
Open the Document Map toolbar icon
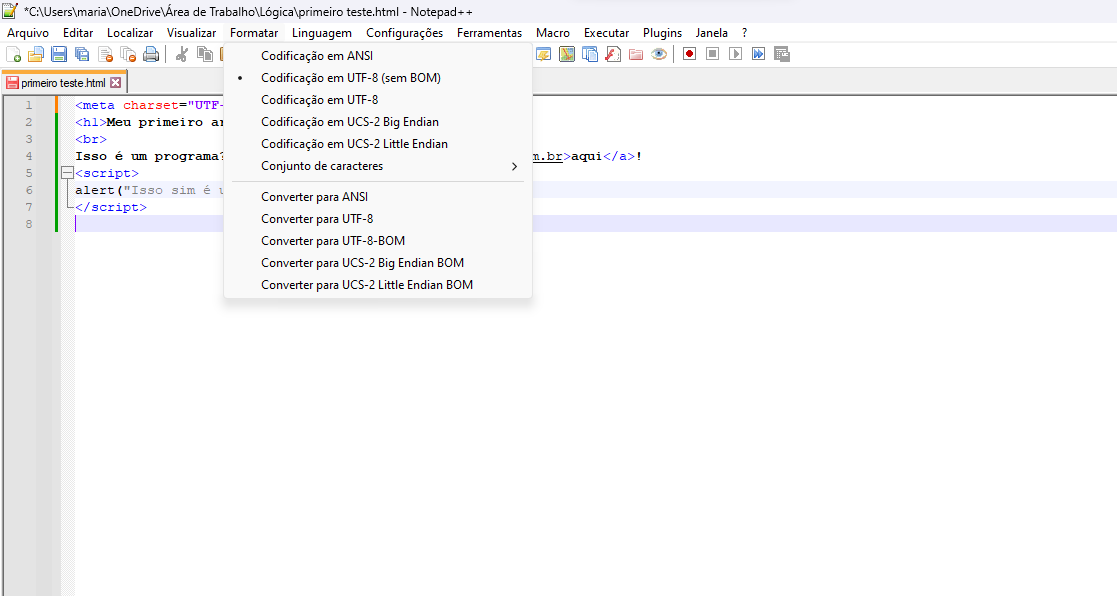(567, 54)
